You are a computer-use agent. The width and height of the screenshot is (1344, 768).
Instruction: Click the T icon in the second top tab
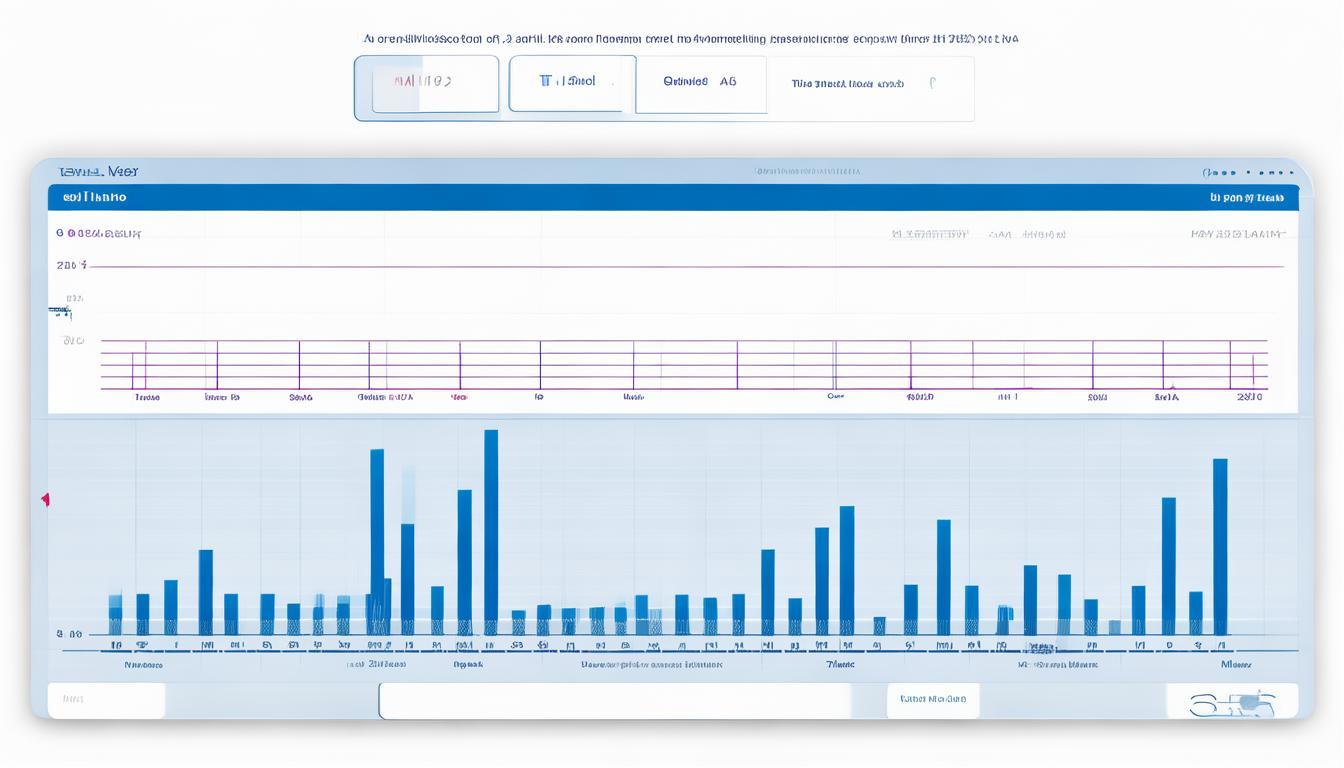546,81
